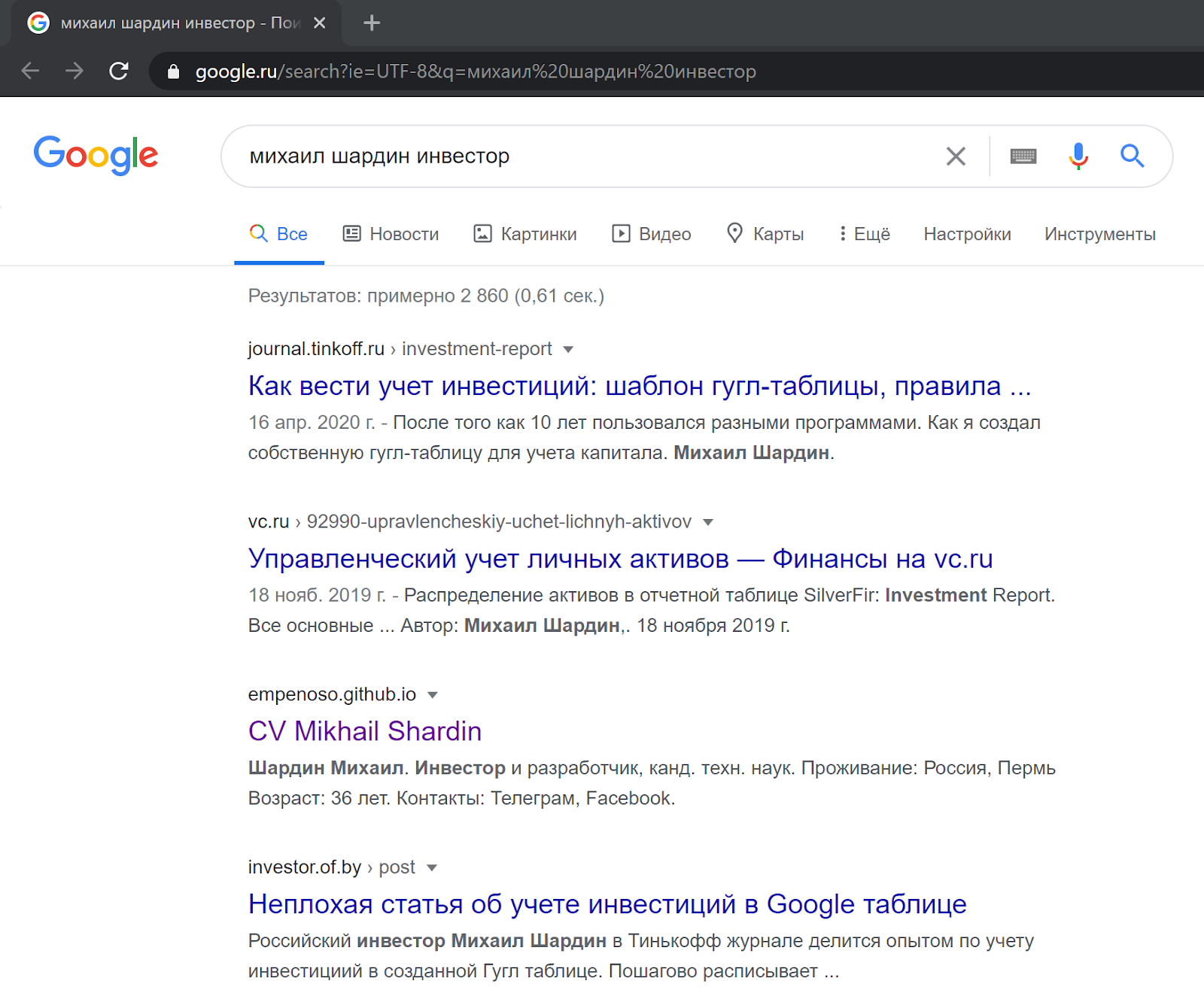Expand dropdown arrow next to investor.of.by

(431, 868)
